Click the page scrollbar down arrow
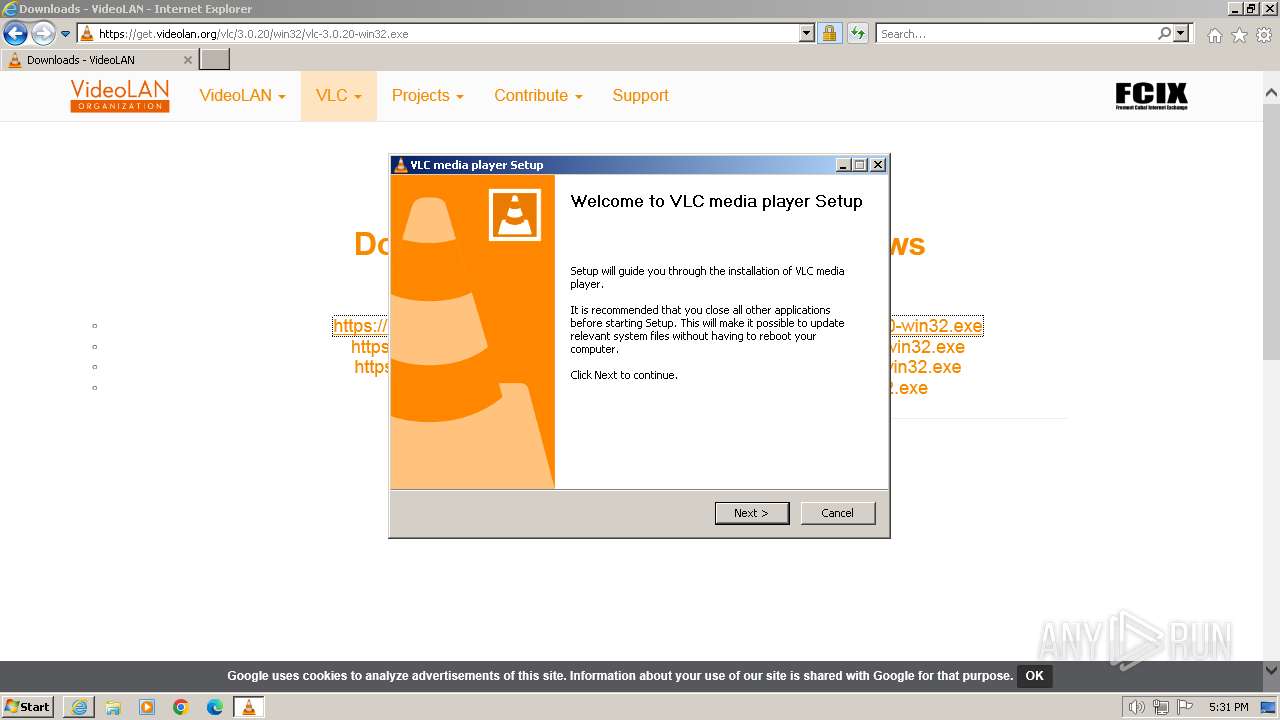The height and width of the screenshot is (720, 1280). pos(1271,671)
